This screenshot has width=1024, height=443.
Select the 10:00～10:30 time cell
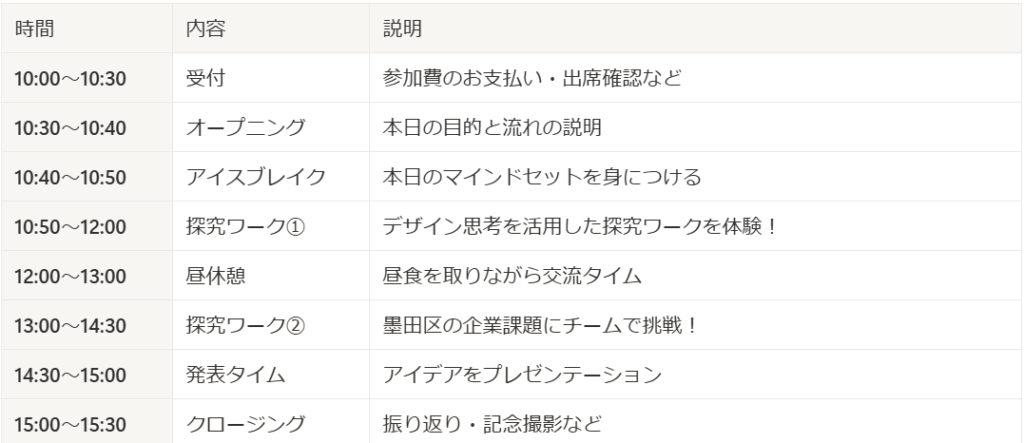pos(87,78)
